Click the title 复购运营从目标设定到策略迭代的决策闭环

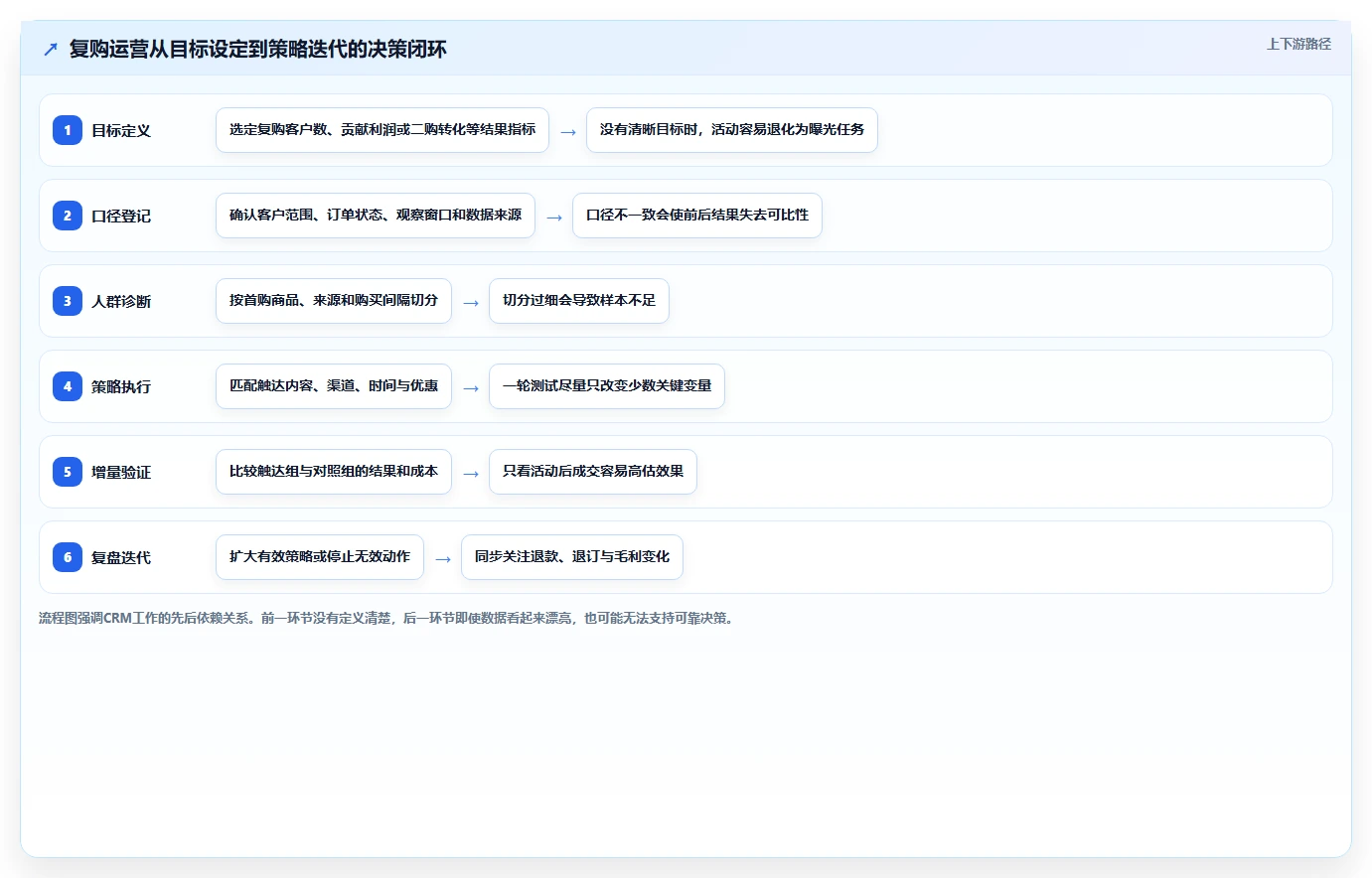coord(258,49)
